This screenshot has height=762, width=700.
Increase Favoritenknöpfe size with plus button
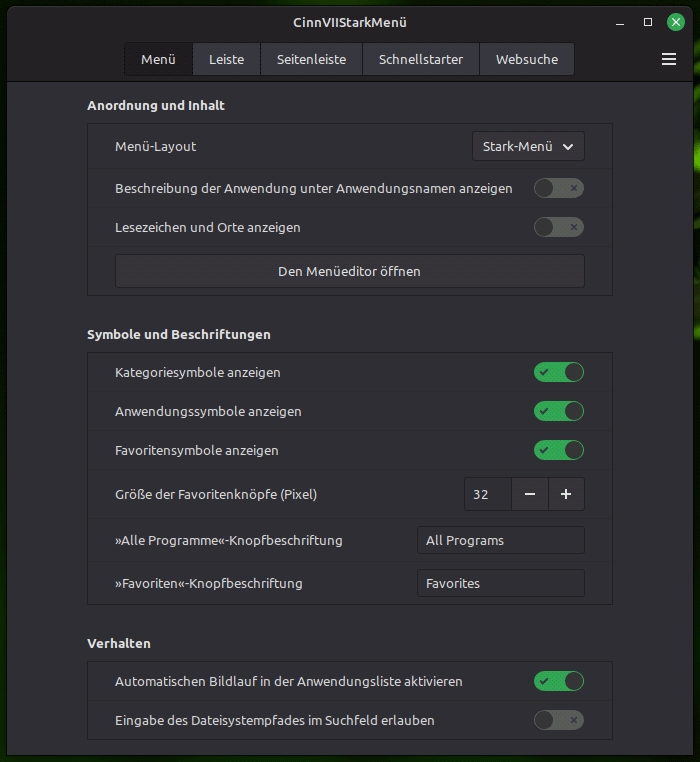[x=566, y=494]
